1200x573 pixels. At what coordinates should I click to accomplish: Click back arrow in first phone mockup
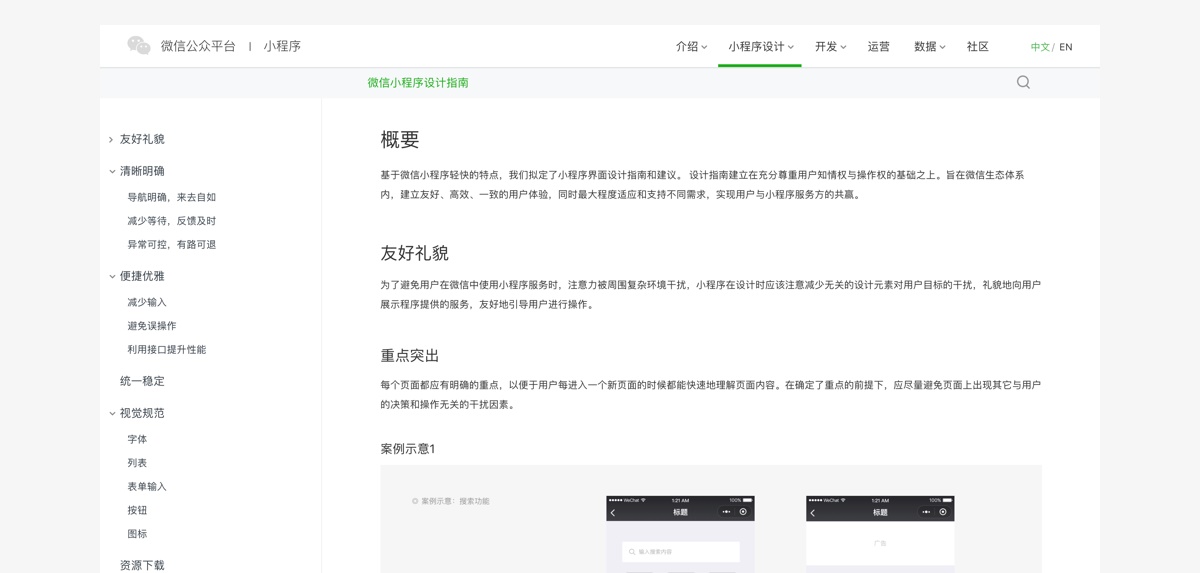click(x=613, y=513)
